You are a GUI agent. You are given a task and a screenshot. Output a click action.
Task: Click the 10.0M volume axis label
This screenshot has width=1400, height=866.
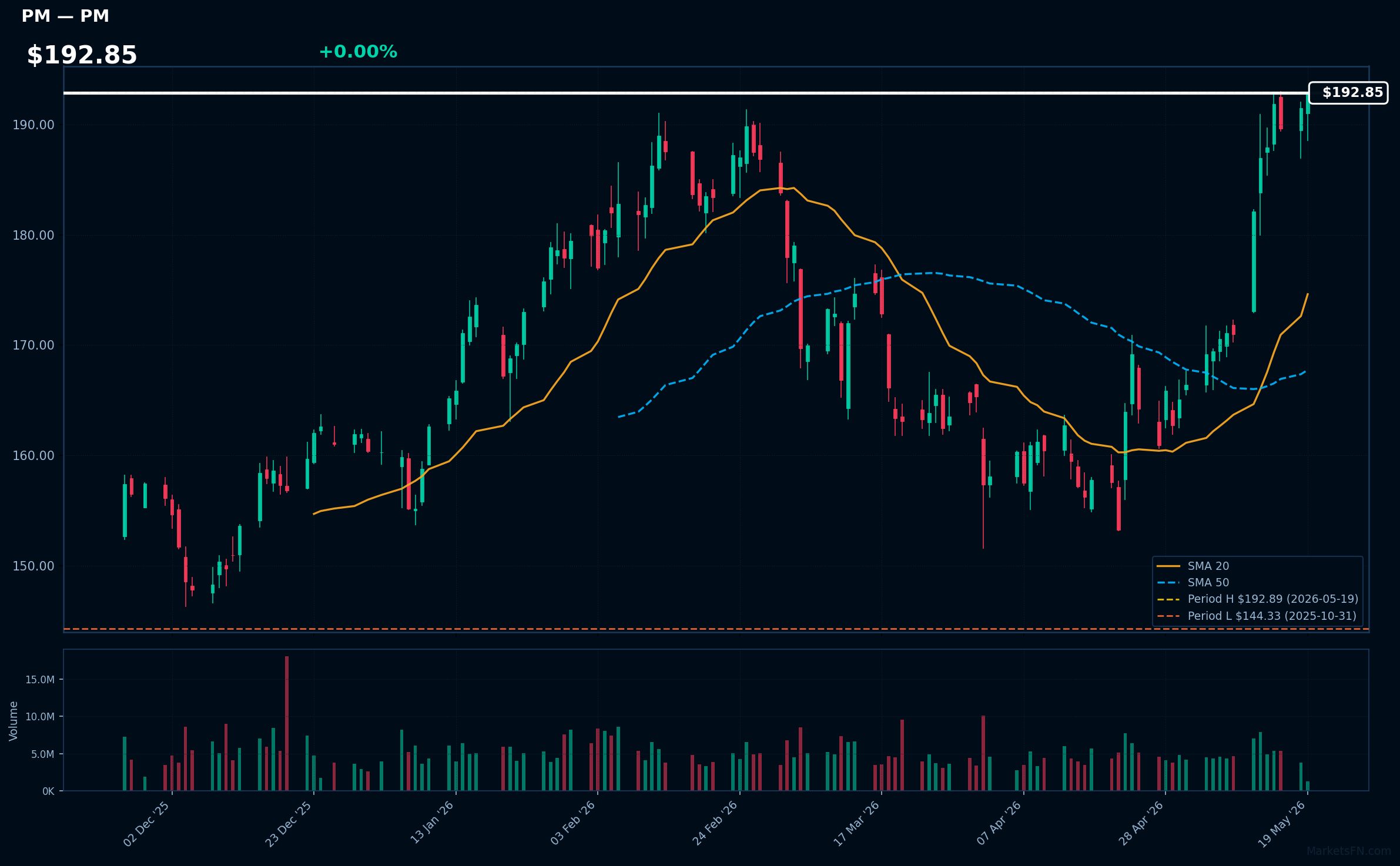tap(39, 717)
